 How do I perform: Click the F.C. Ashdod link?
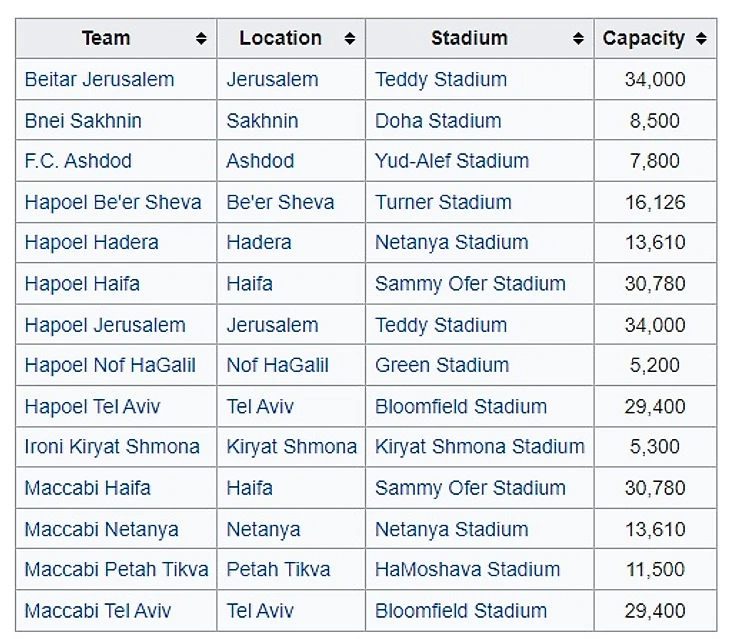tap(78, 161)
